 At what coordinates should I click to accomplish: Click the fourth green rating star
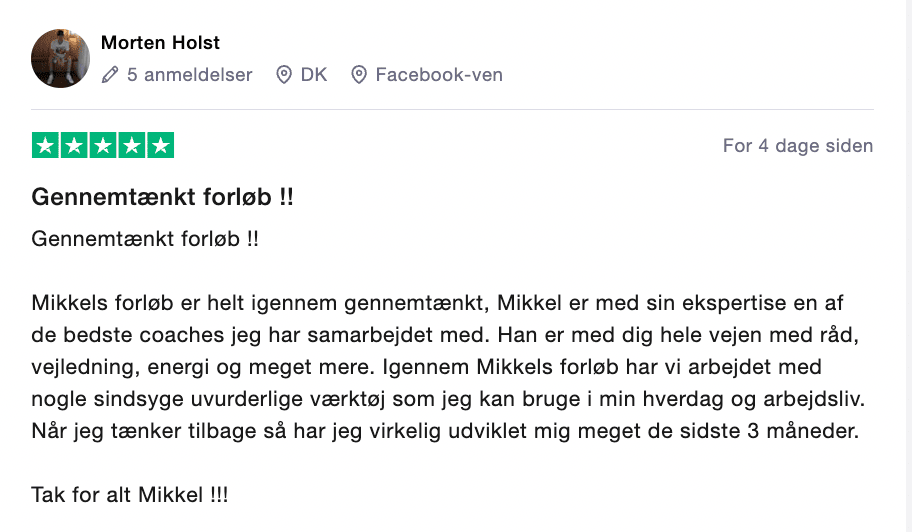[132, 146]
